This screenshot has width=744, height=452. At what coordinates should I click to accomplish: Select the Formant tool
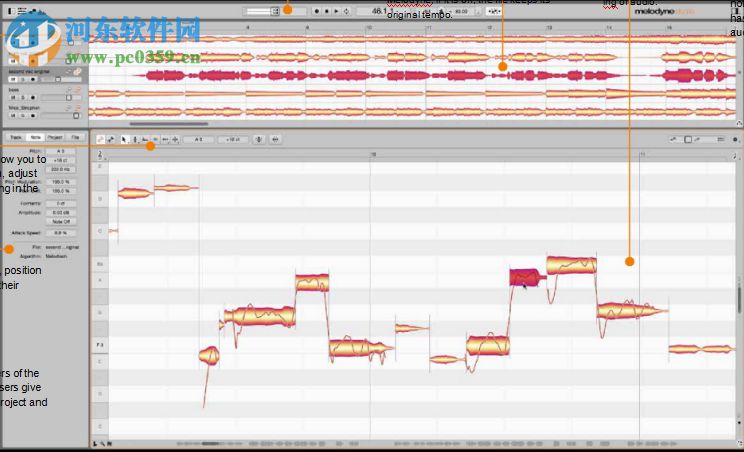point(145,139)
